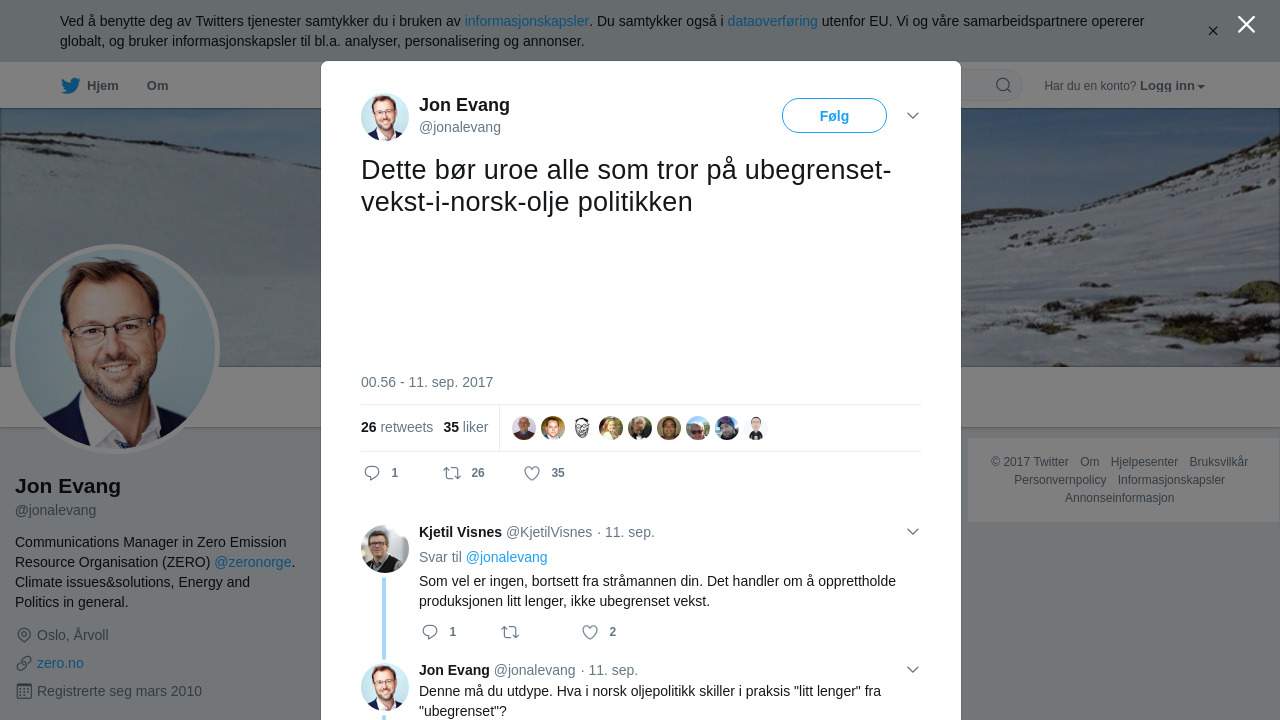Viewport: 1280px width, 720px height.
Task: Open the Logg inn dropdown
Action: (x=1172, y=86)
